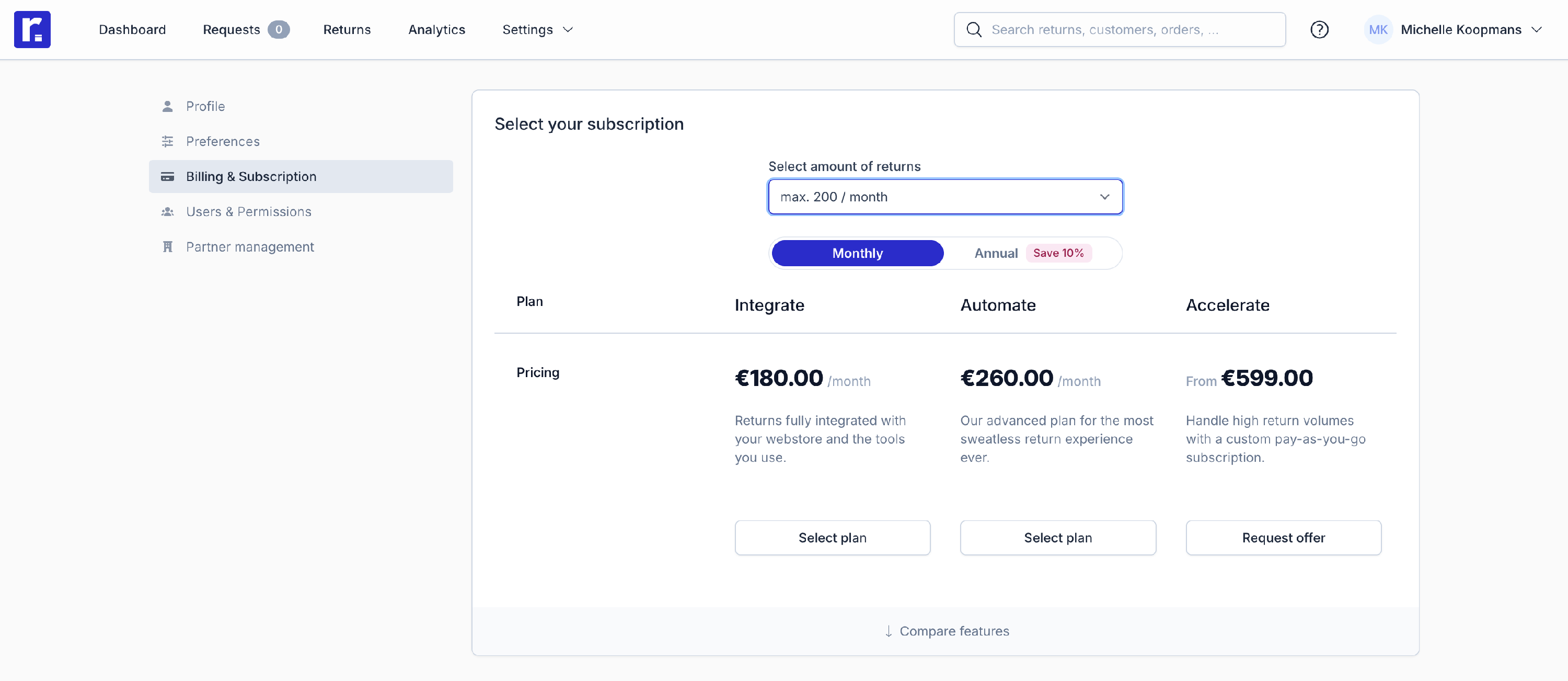Viewport: 1568px width, 681px height.
Task: Switch billing to Monthly
Action: pyautogui.click(x=857, y=253)
